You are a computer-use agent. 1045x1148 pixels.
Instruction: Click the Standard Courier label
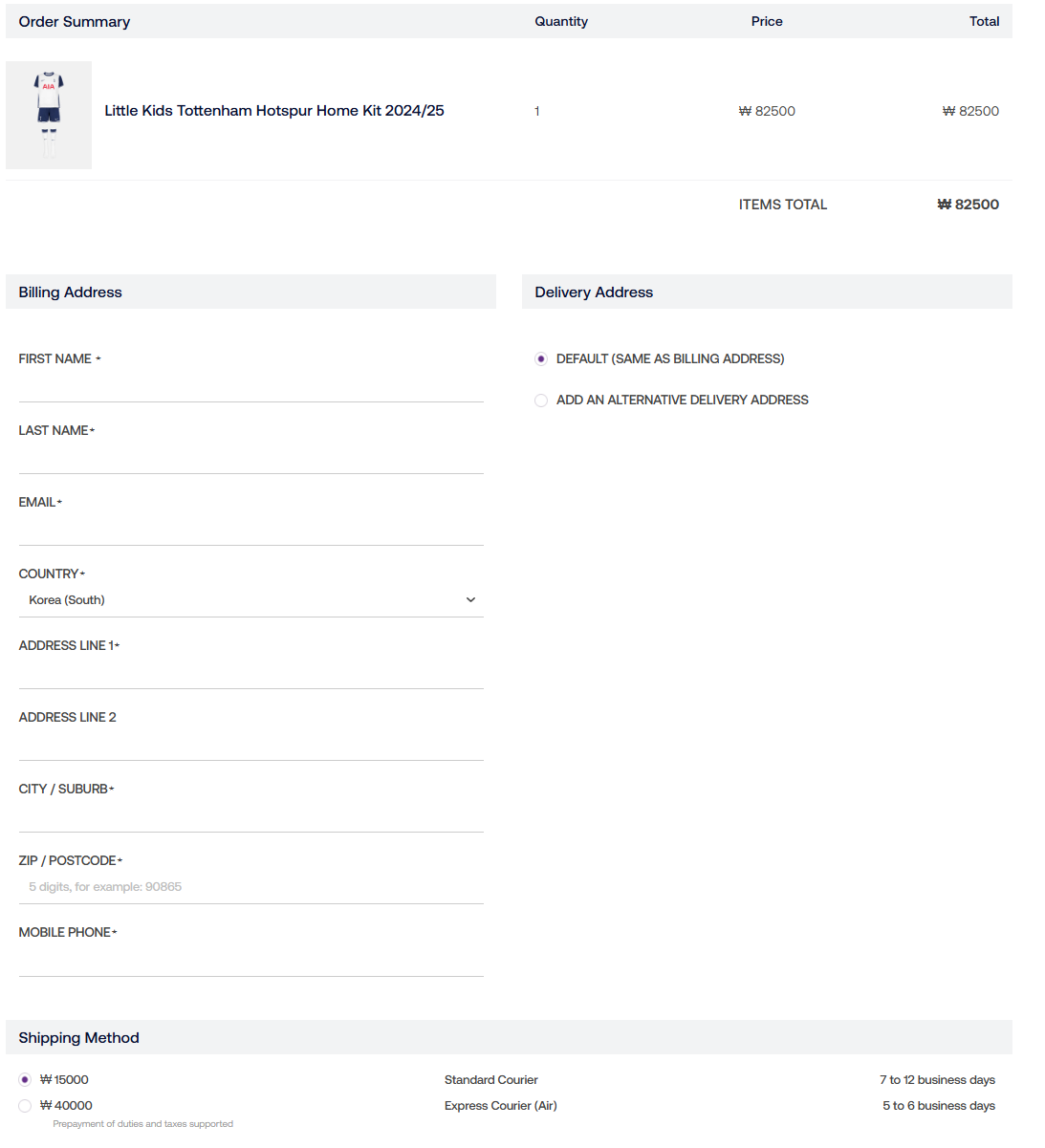[x=491, y=1079]
